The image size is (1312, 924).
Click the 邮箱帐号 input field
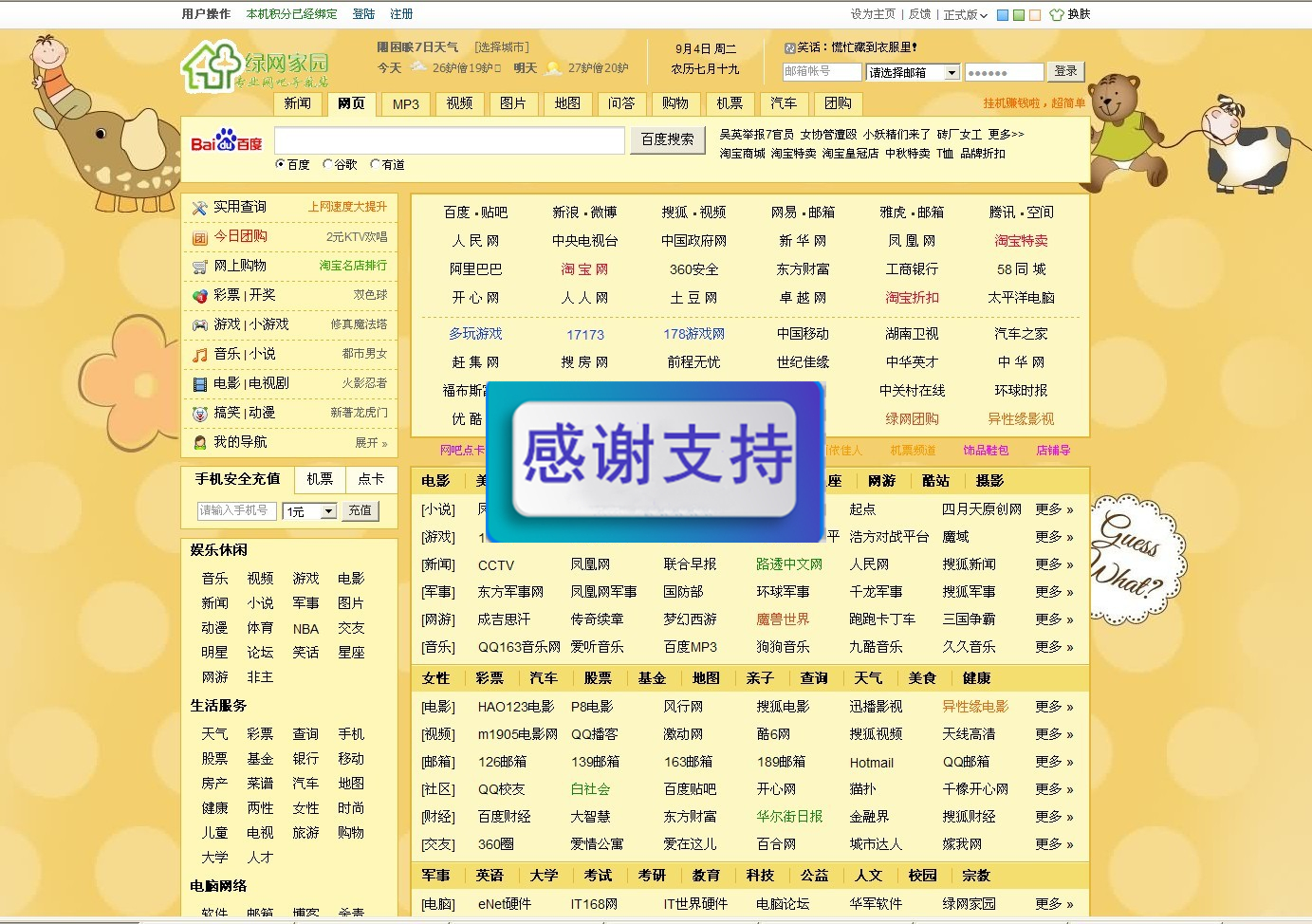822,72
